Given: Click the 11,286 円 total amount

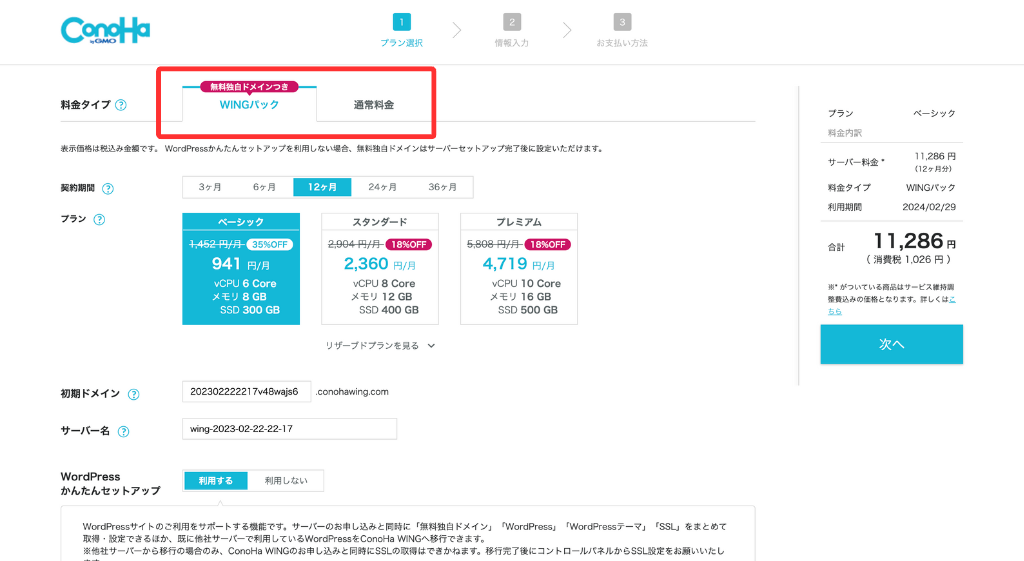Looking at the screenshot, I should pos(914,241).
